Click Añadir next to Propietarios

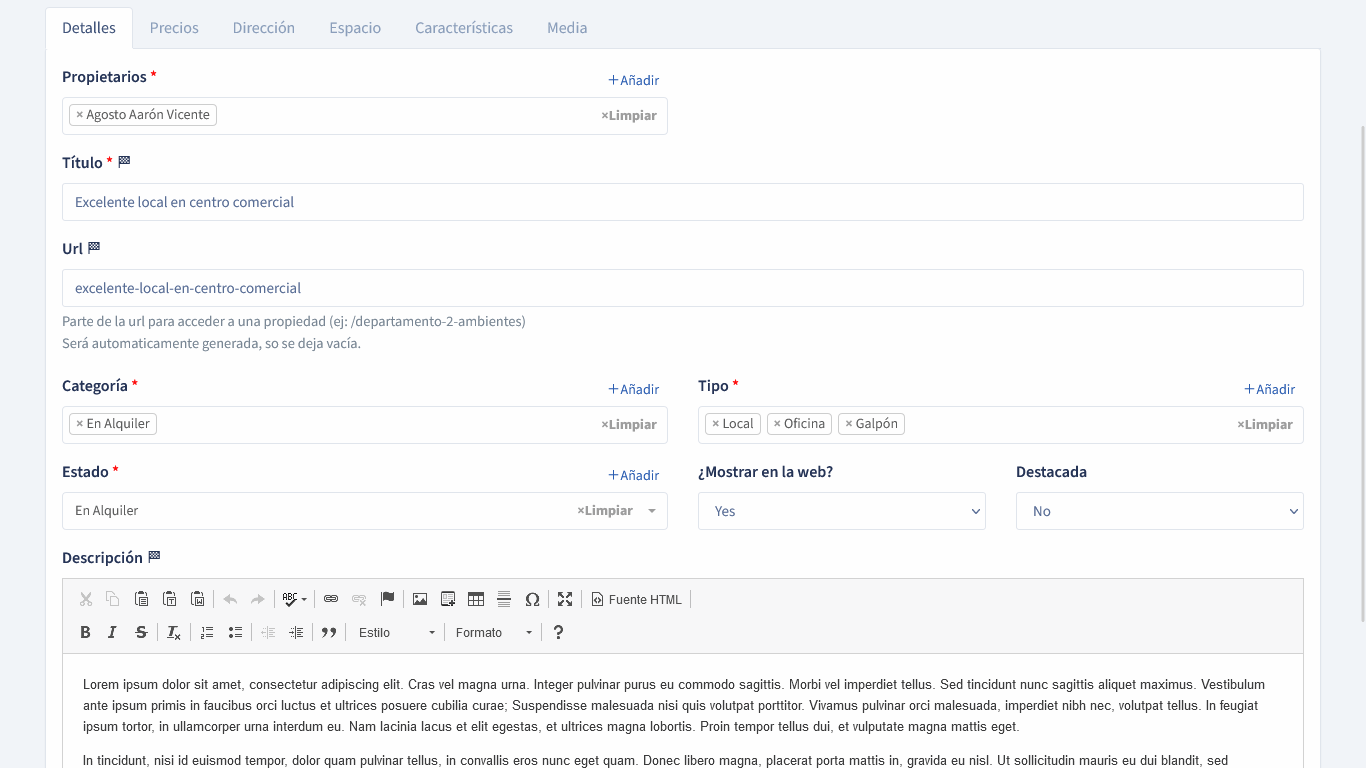(x=634, y=80)
